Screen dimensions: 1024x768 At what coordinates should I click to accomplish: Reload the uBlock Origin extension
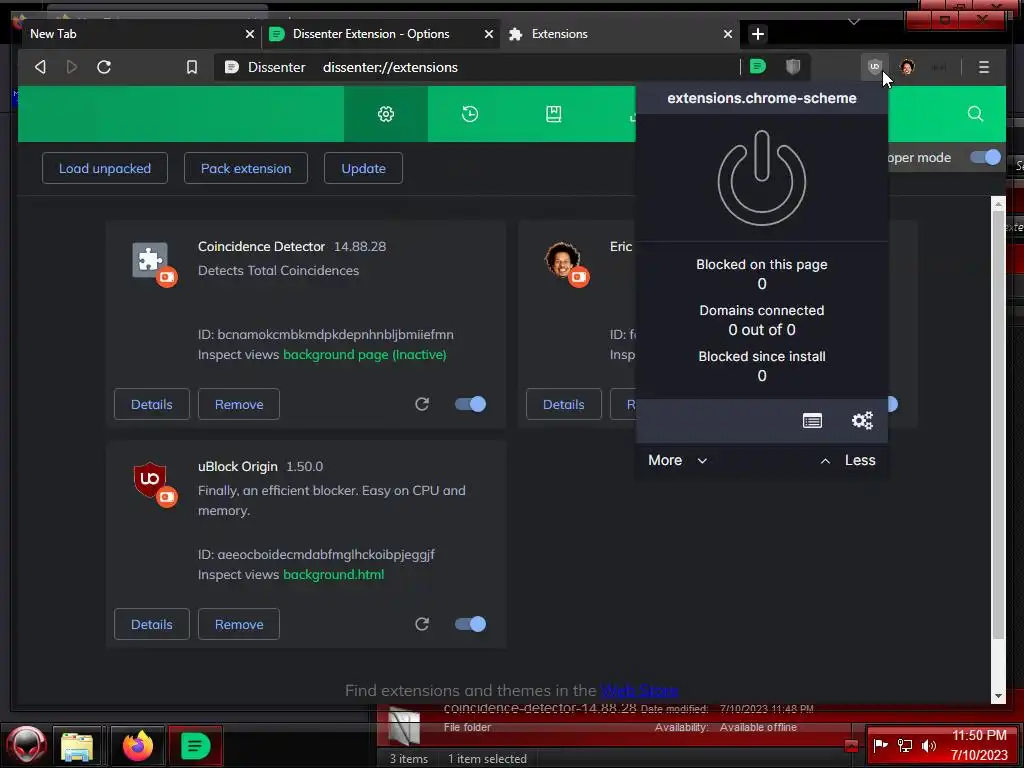(422, 624)
